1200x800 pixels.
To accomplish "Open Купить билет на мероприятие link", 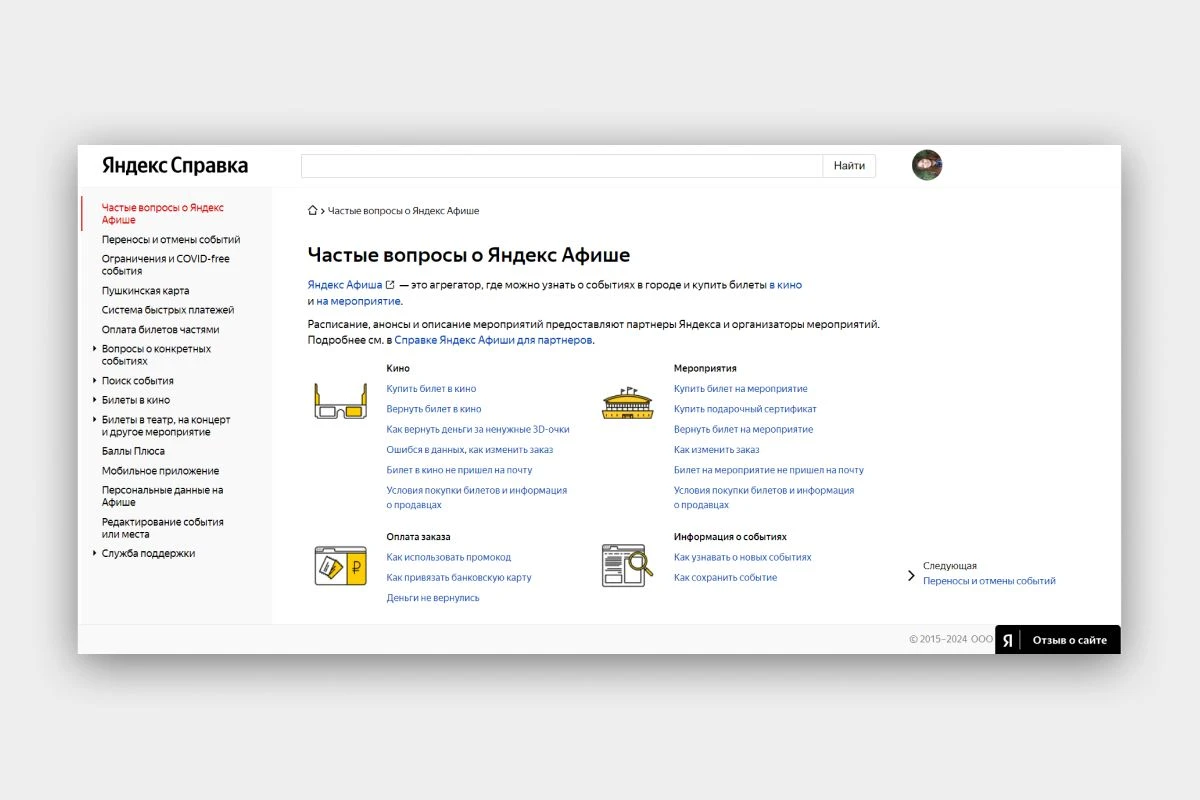I will (x=741, y=389).
